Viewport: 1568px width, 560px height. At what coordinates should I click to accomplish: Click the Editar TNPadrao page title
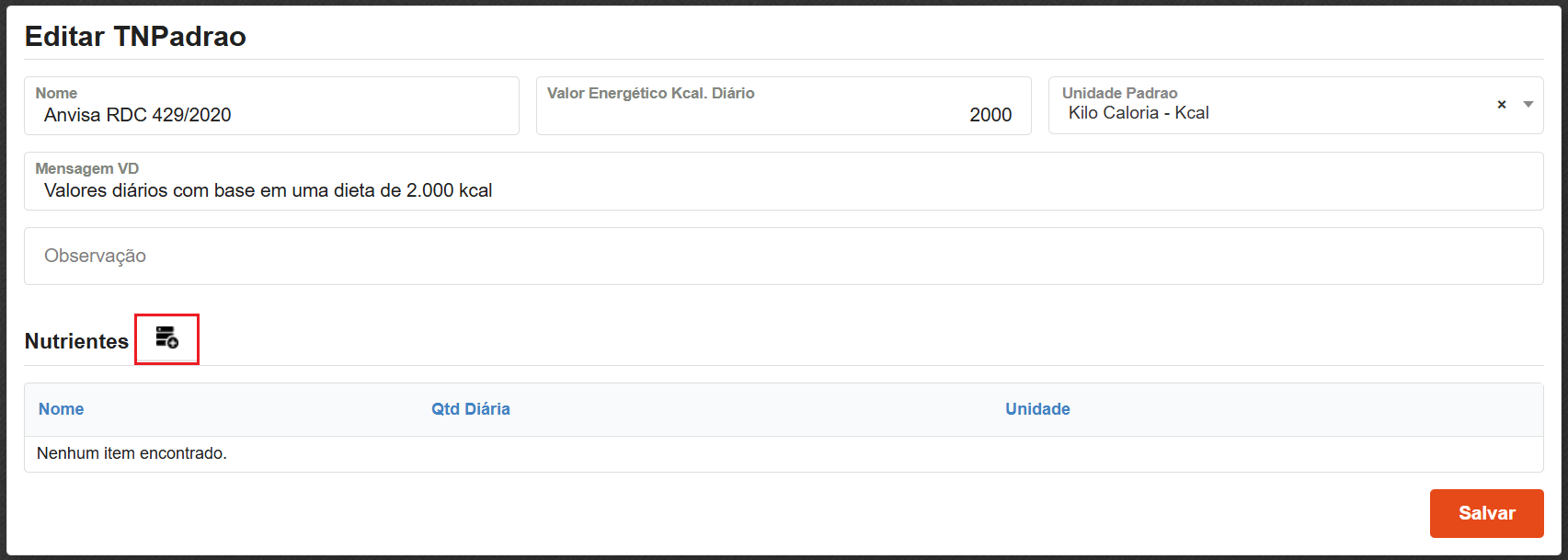point(135,36)
